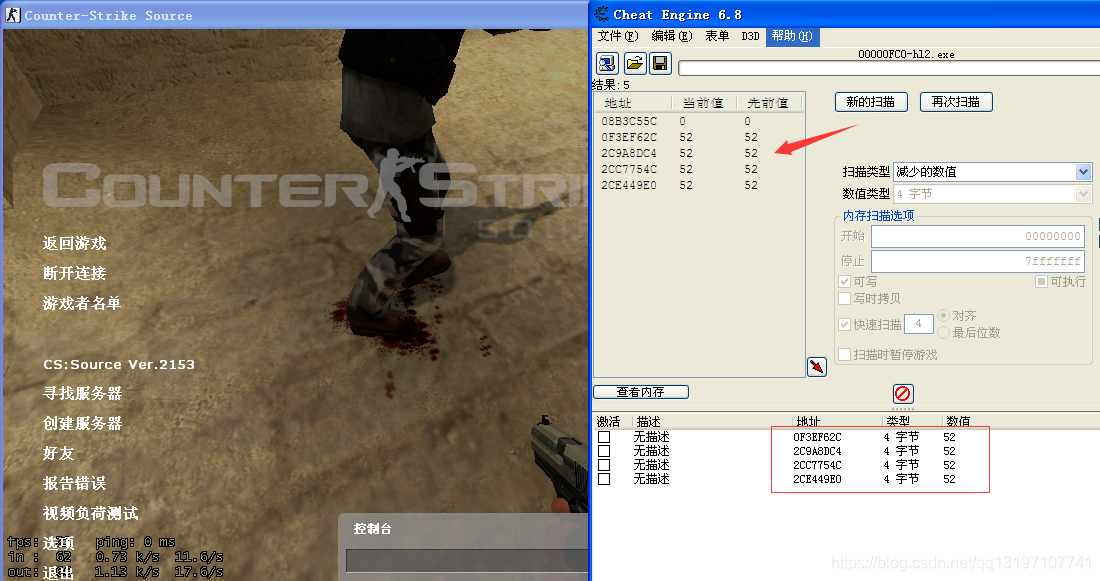Click the 00000FC0-hl2.exe process label

[x=906, y=54]
